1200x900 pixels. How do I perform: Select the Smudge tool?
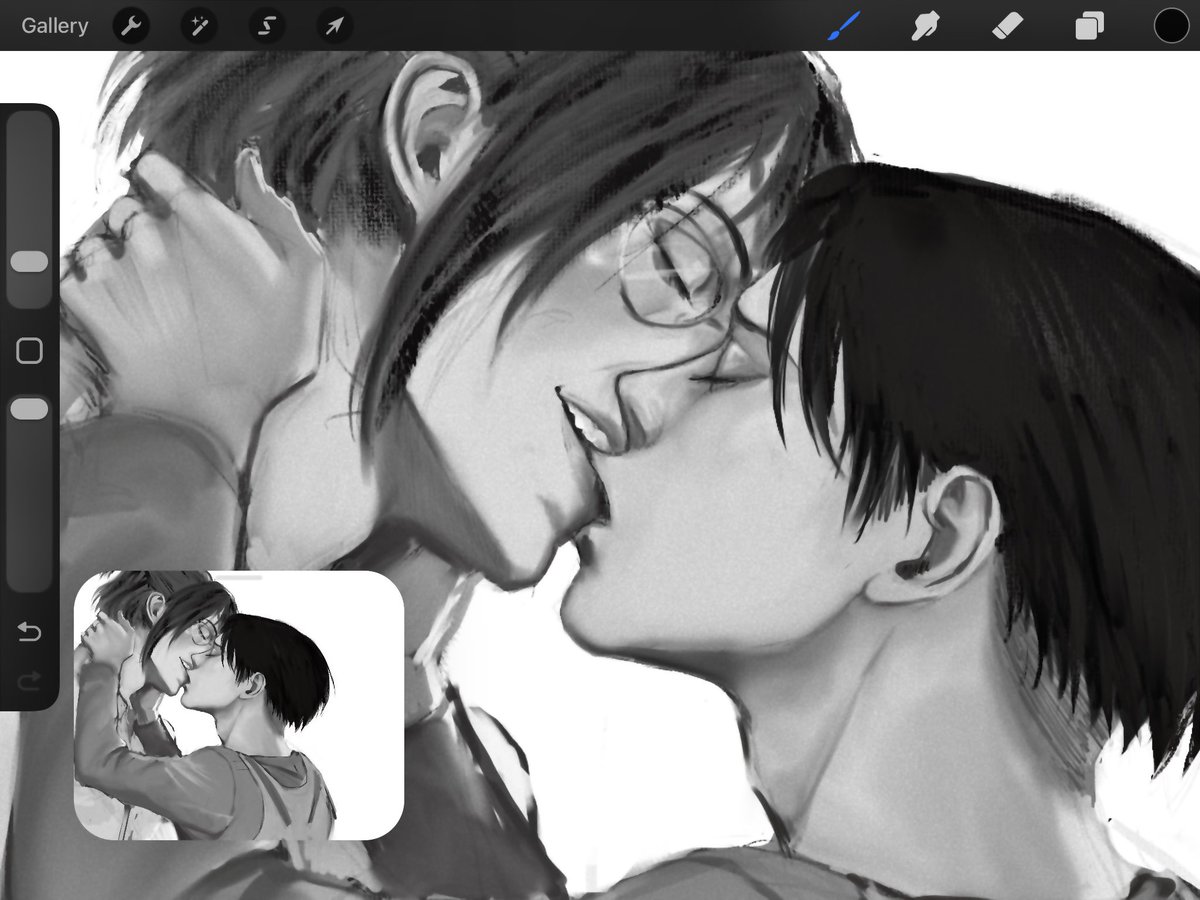click(x=925, y=26)
